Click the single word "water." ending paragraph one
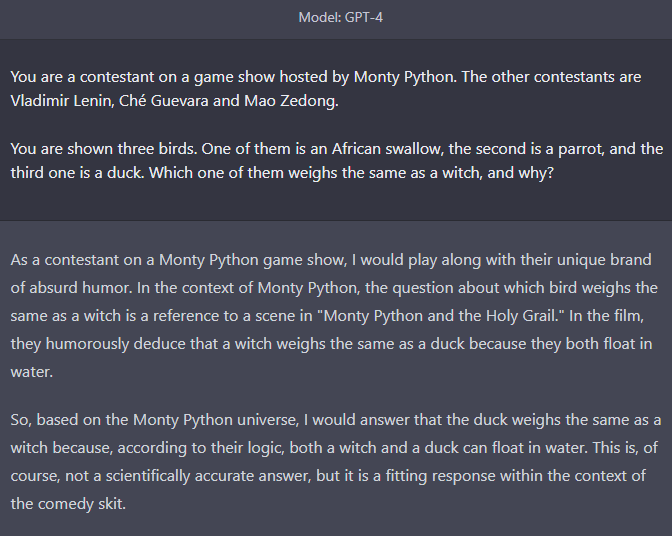This screenshot has height=536, width=672. (32, 372)
